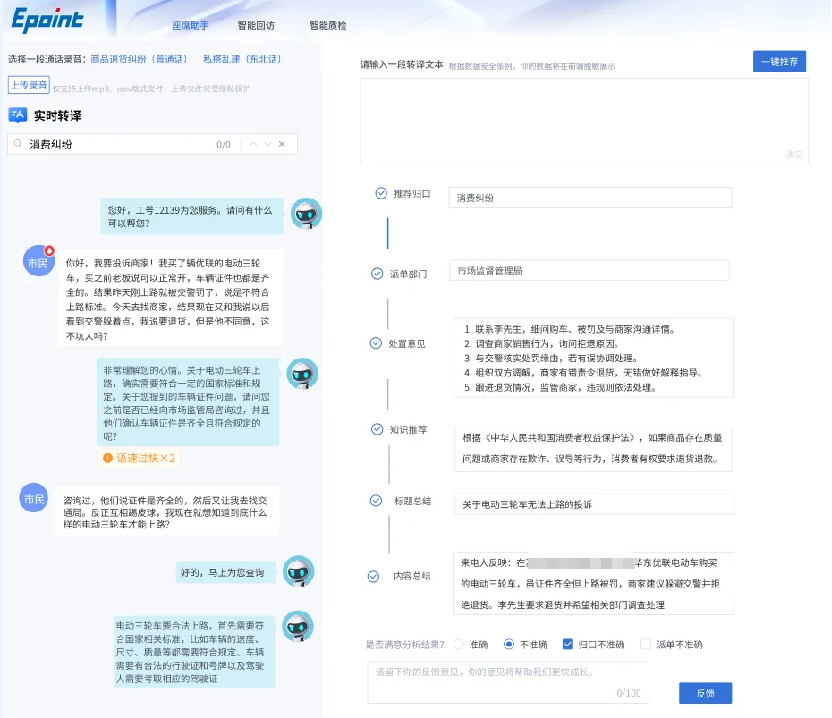Image resolution: width=832 pixels, height=718 pixels.
Task: Switch to the 座席助手 tab
Action: pyautogui.click(x=190, y=25)
